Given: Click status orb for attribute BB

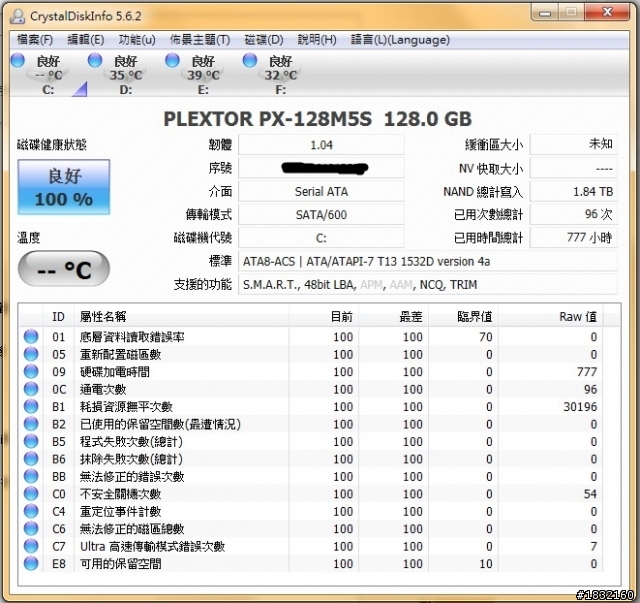Looking at the screenshot, I should tap(31, 476).
